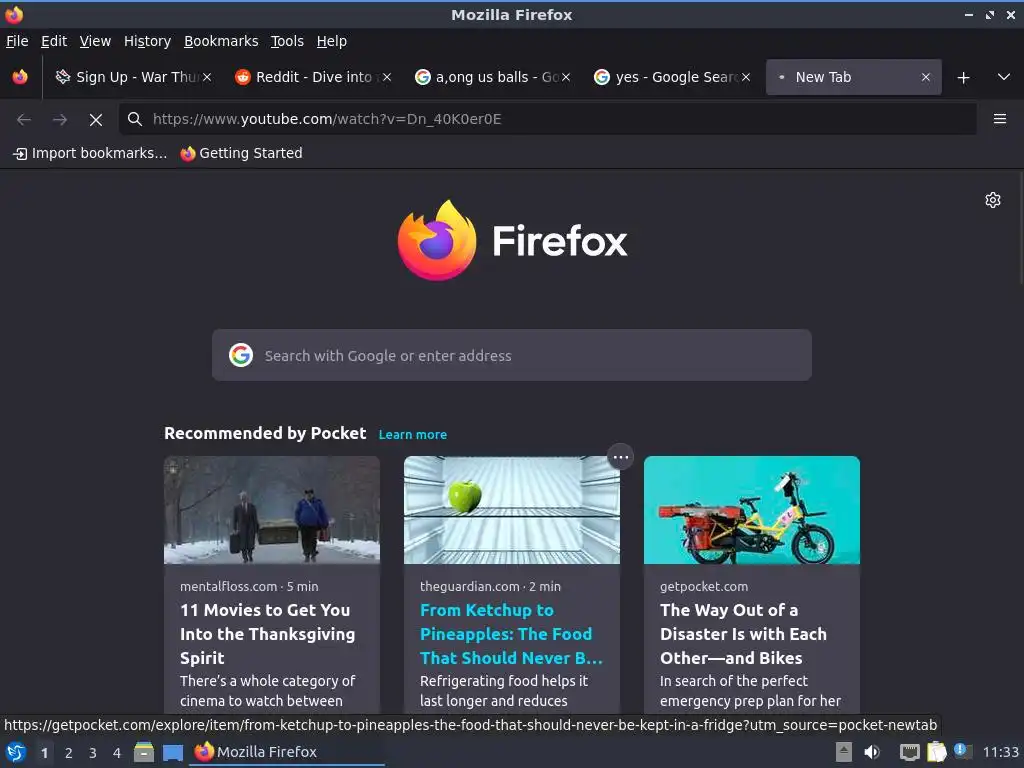The image size is (1024, 768).
Task: Click the theguardian.com · 2 min source text
Action: 490,586
